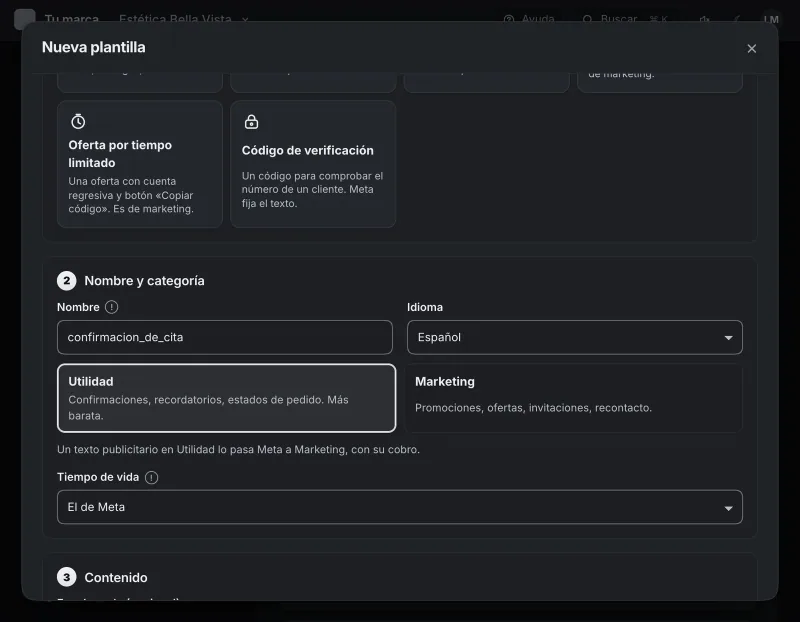Click the Ayuda help icon in top bar

coord(509,19)
